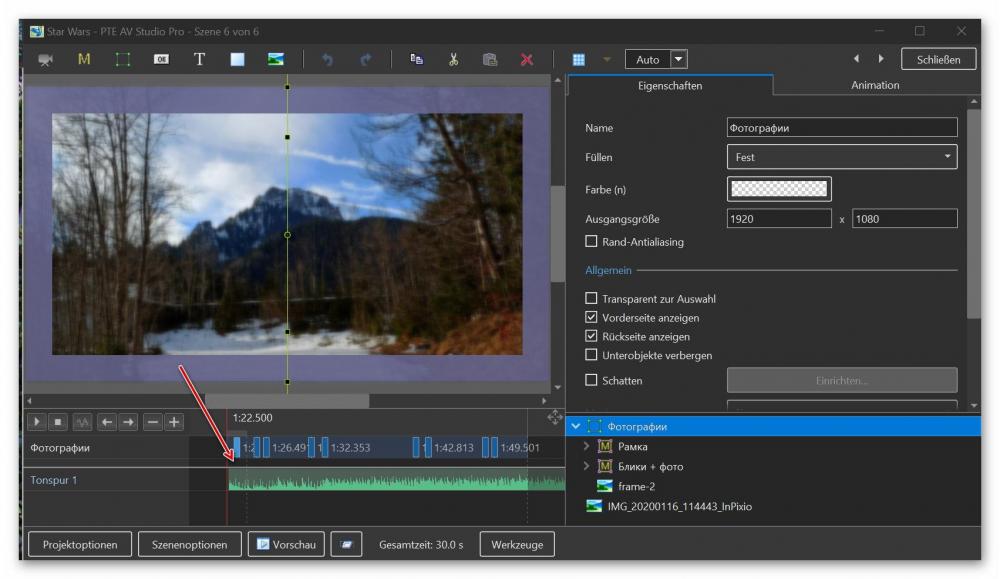Viewport: 1000px width, 579px height.
Task: Go to next slide arrow
Action: click(881, 59)
